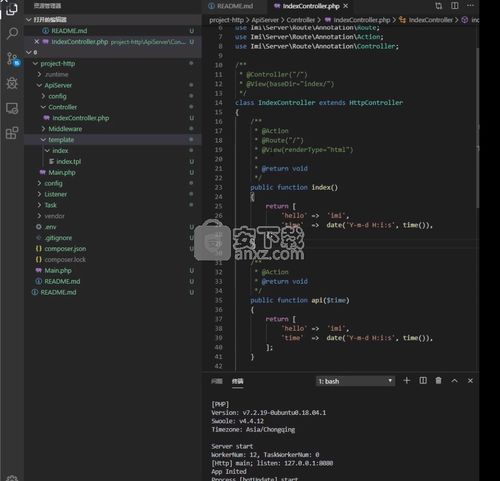
Task: Open the index.tpl file
Action: pyautogui.click(x=113, y=161)
